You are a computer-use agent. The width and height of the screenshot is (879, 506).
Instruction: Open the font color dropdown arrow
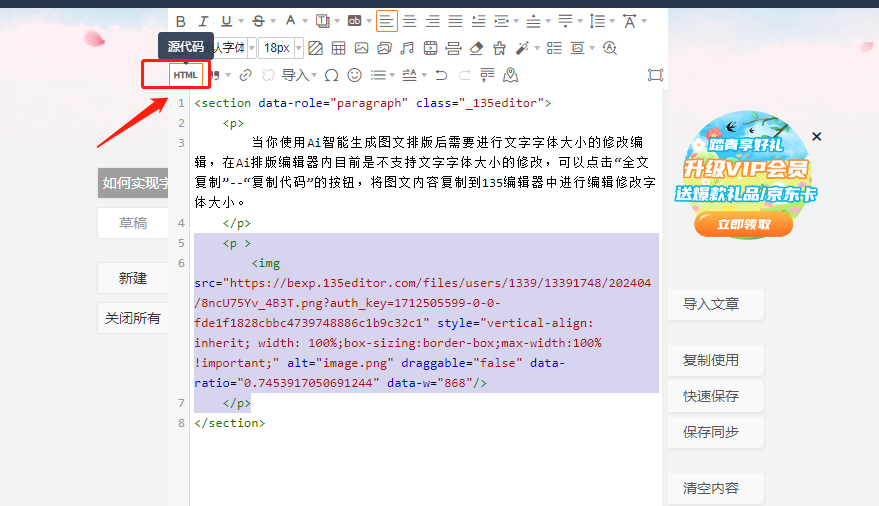pyautogui.click(x=304, y=21)
